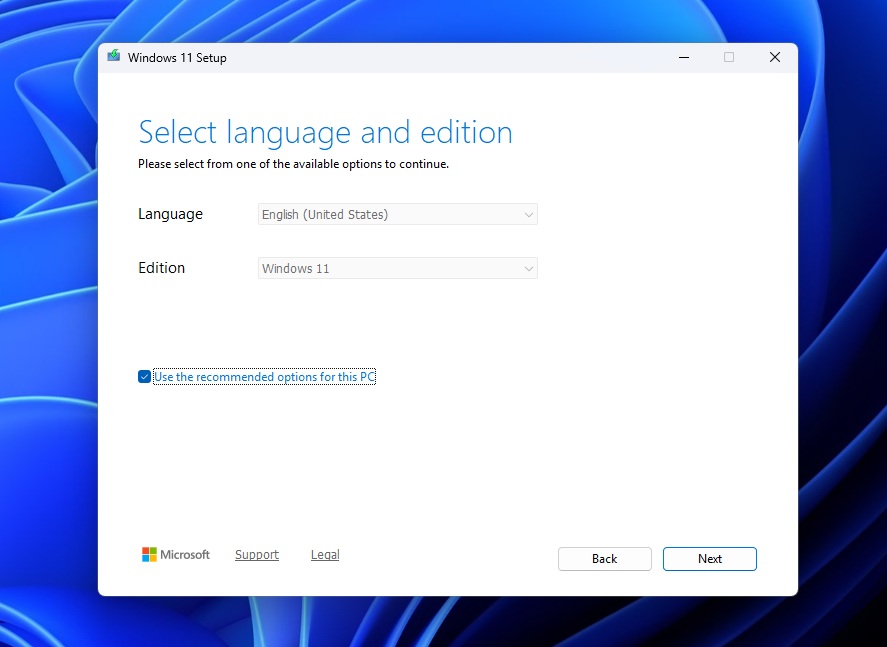Image resolution: width=887 pixels, height=647 pixels.
Task: Click the Edition dropdown chevron arrow
Action: (x=528, y=268)
